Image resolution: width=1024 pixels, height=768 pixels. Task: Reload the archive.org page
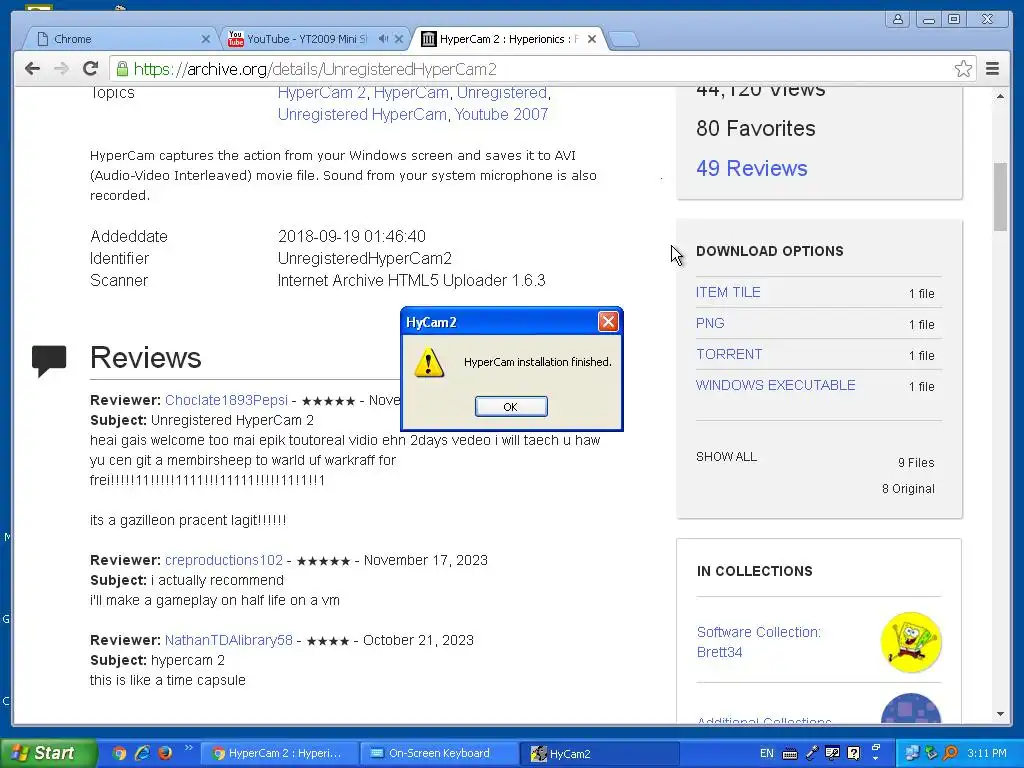coord(91,69)
